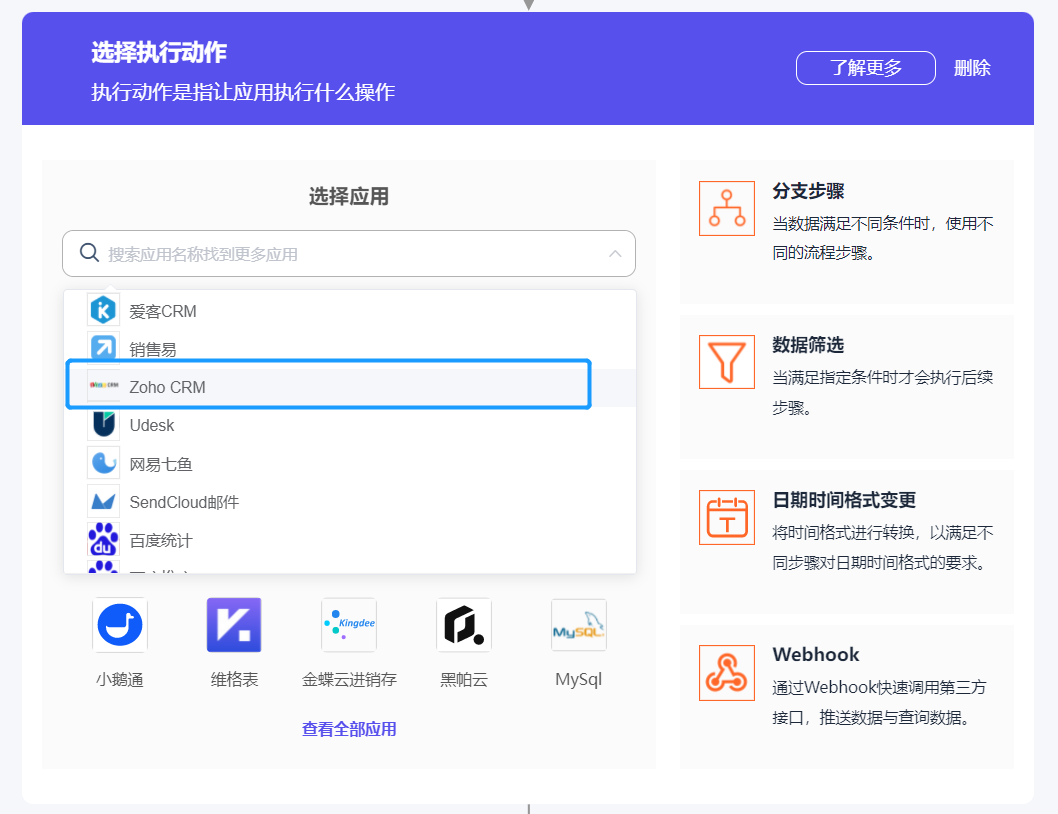Choose SendCloud邮件 from the list

pos(350,502)
